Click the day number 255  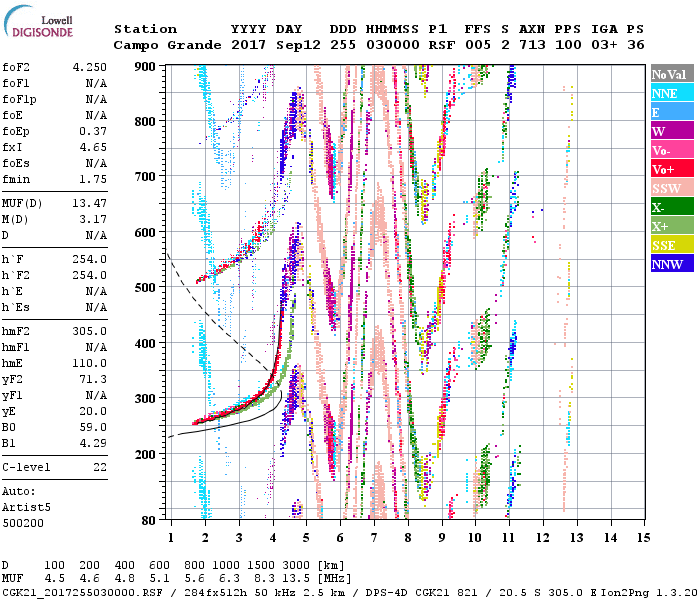[343, 45]
